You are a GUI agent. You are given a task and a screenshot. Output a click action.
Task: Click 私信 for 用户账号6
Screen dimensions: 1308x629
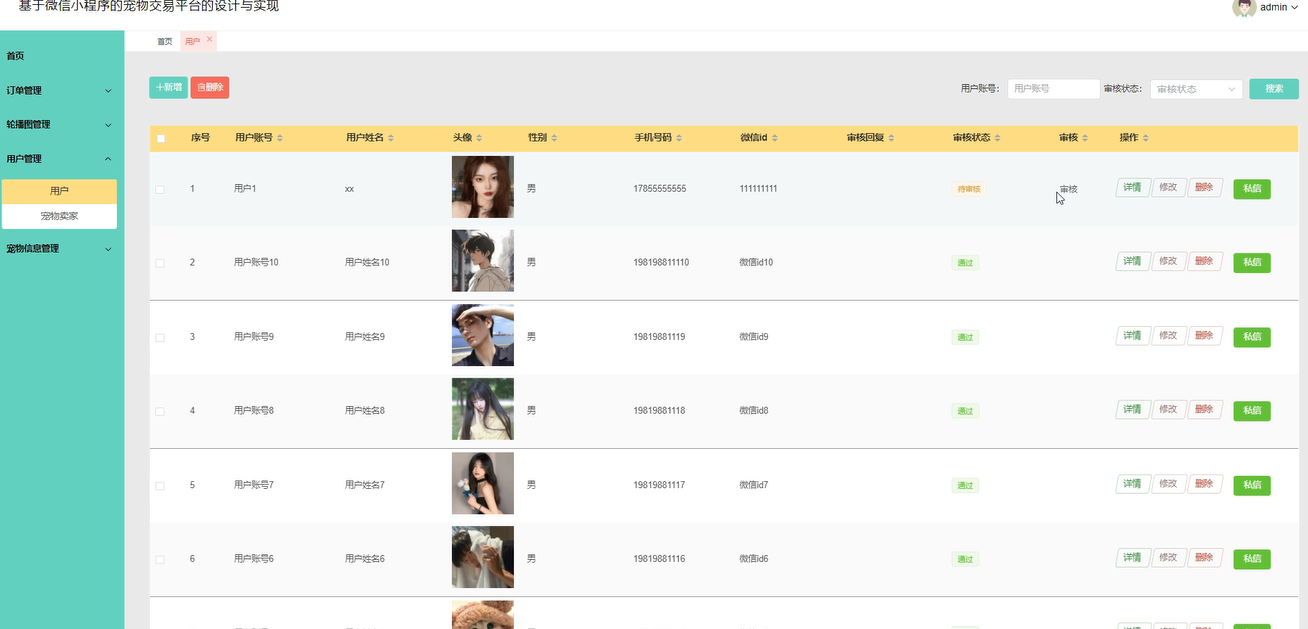point(1252,558)
